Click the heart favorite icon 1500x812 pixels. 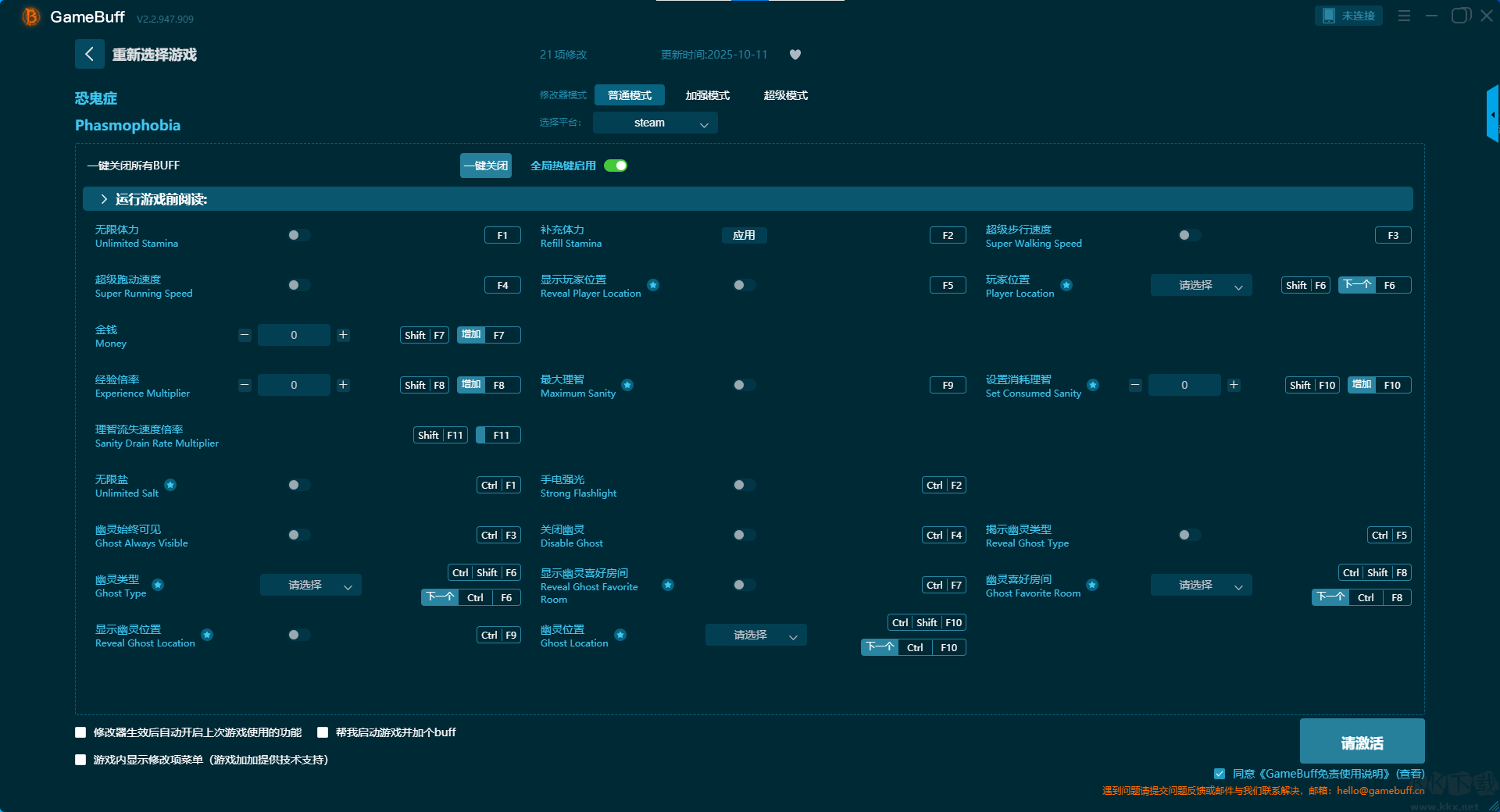795,55
